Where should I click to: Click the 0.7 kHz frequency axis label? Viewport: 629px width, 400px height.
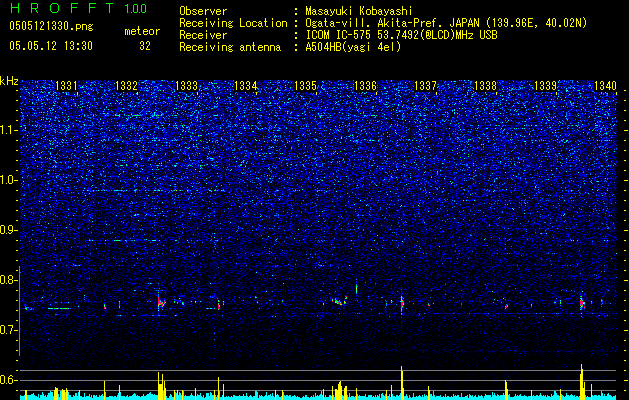(x=8, y=330)
